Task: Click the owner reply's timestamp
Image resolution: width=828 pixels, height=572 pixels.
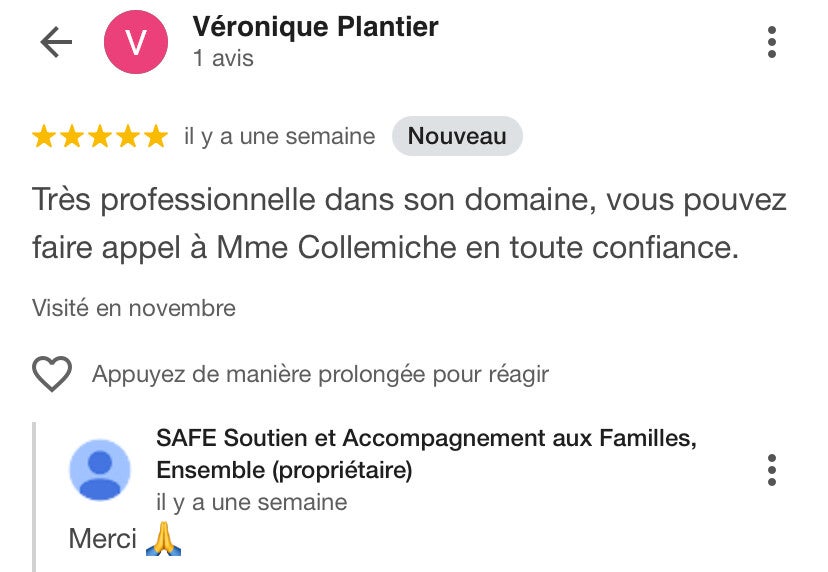Action: 251,502
